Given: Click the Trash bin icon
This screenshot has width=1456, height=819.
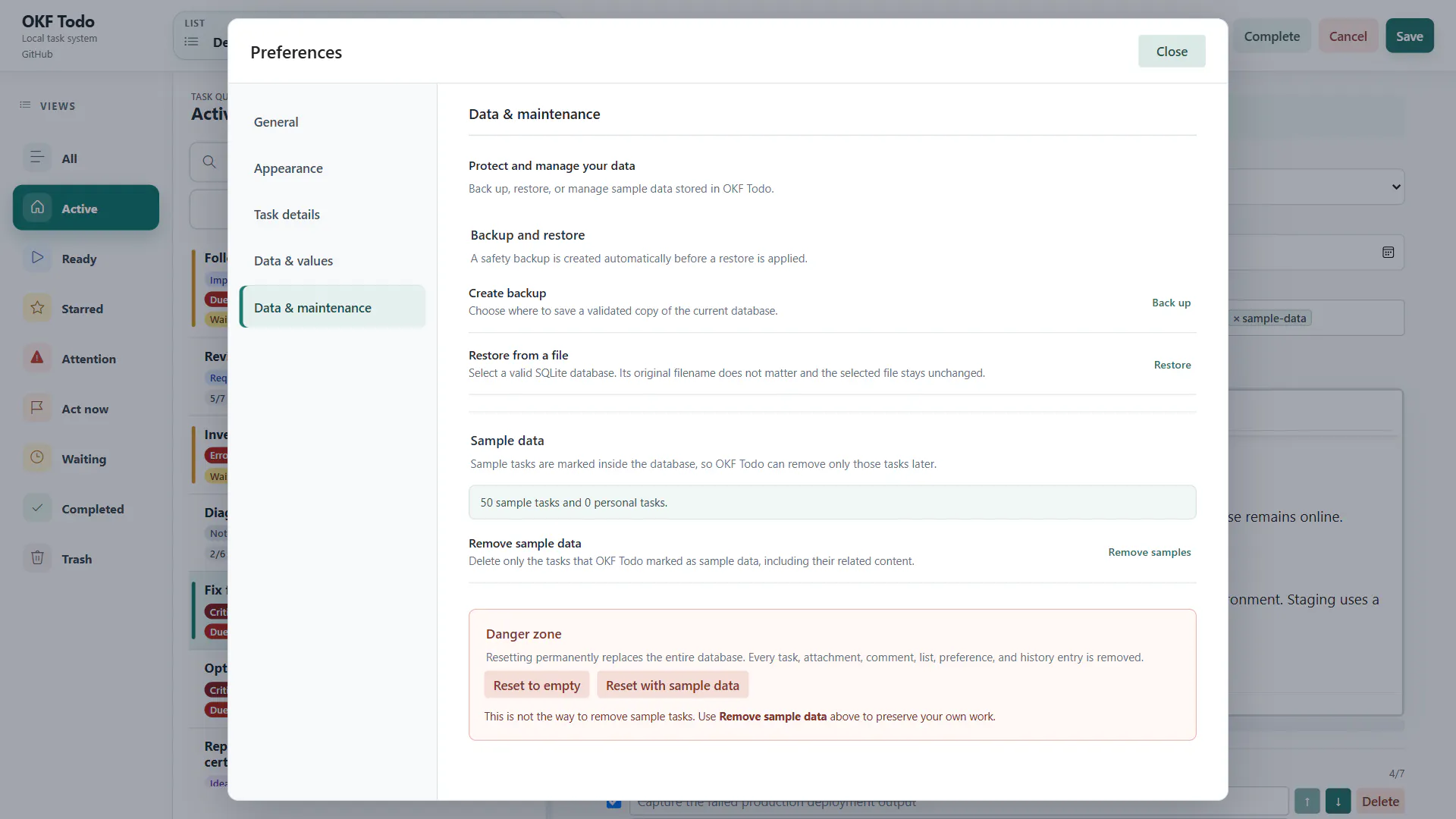Looking at the screenshot, I should [36, 558].
